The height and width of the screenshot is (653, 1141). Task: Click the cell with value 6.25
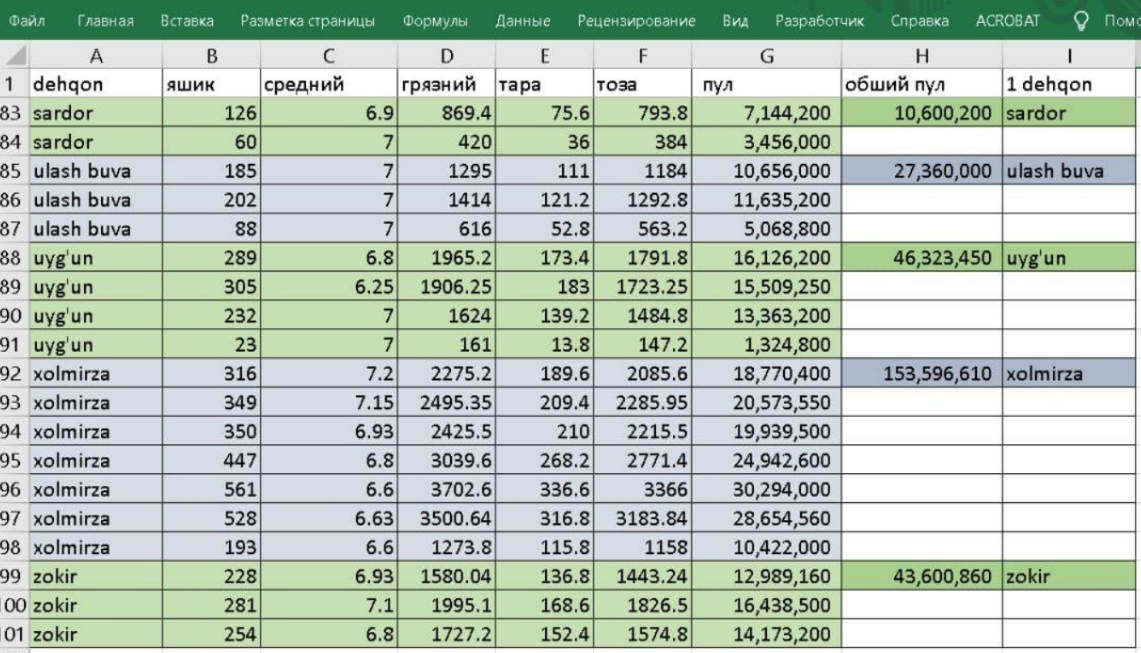(x=328, y=287)
